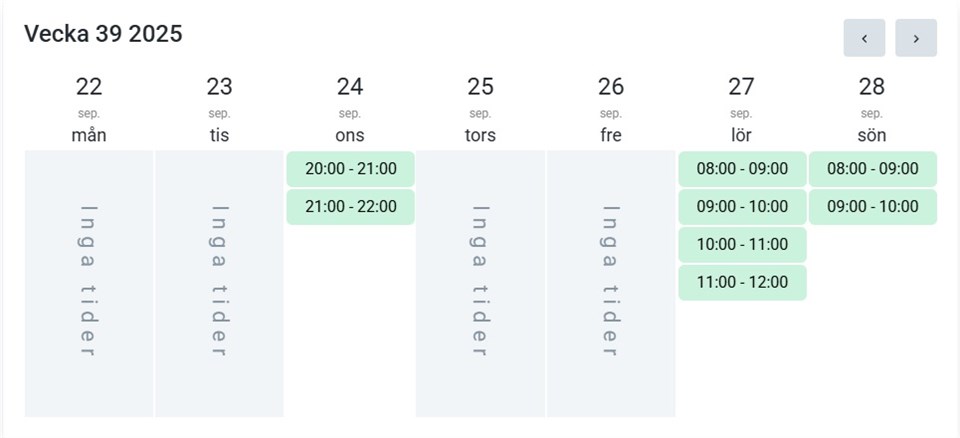Screen dimensions: 960x438
Task: Click Friday's empty "Inga tider" column
Action: [x=611, y=283]
